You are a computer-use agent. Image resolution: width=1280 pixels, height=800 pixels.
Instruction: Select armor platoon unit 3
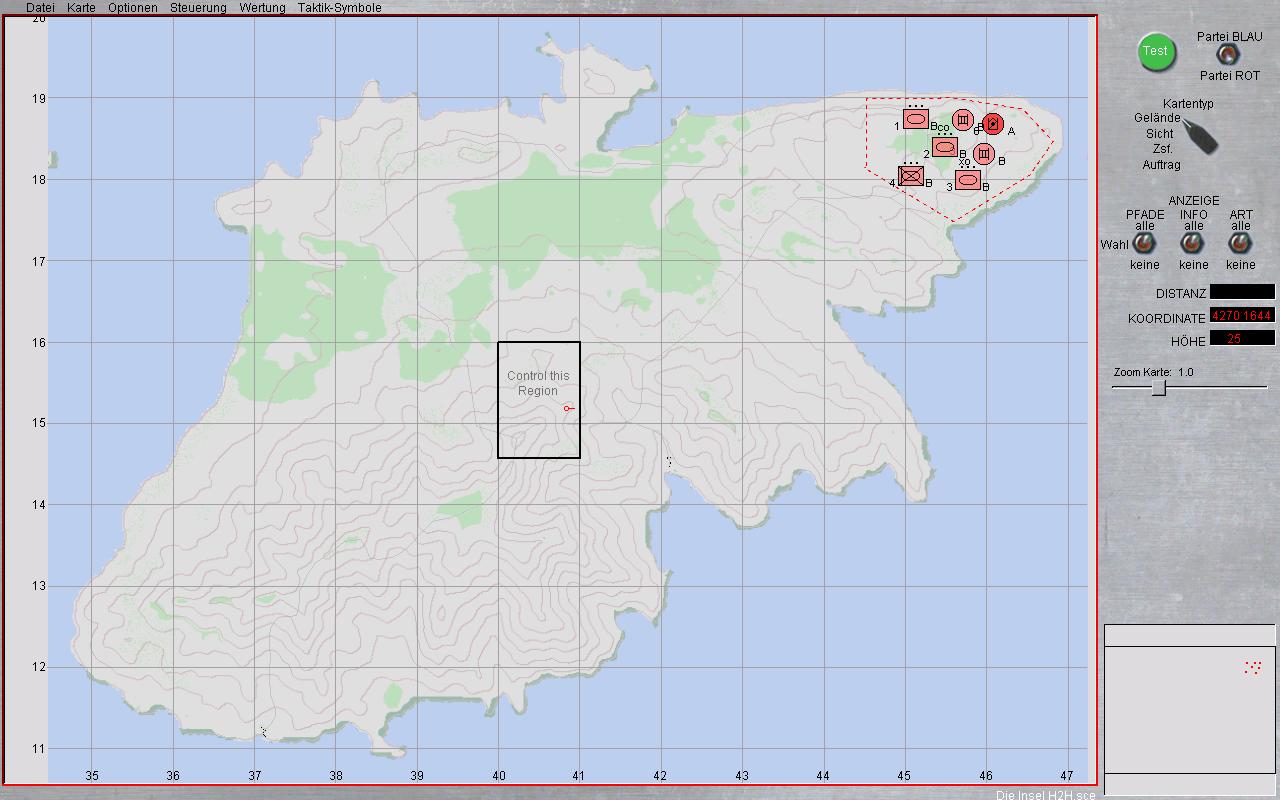click(x=967, y=180)
